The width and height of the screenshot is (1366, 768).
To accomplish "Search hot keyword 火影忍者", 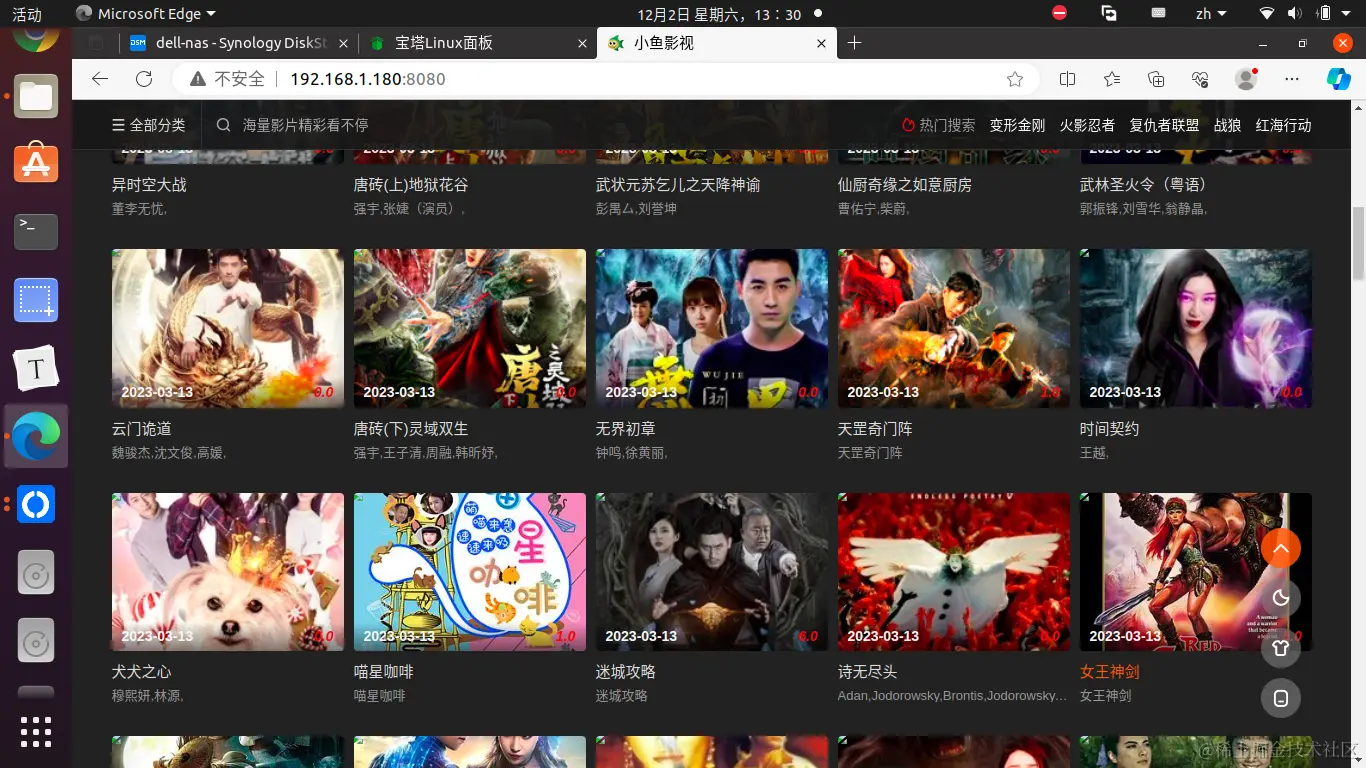I will (1087, 125).
